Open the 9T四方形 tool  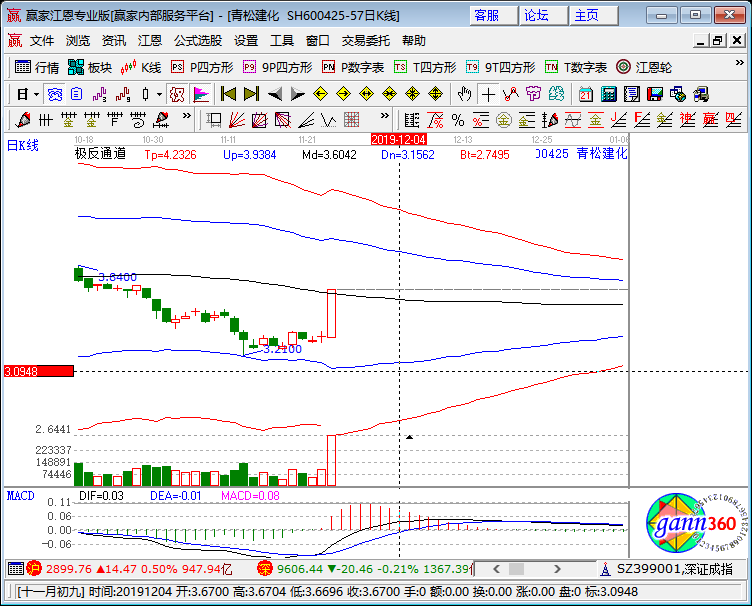(x=500, y=67)
